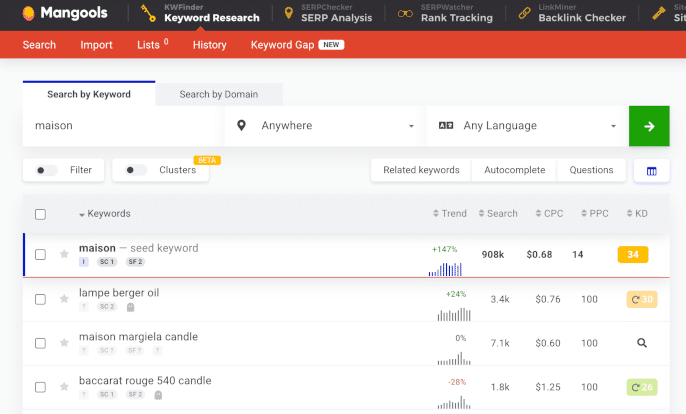This screenshot has height=414, width=686.
Task: Click the SERPChecker pin icon
Action: (288, 13)
